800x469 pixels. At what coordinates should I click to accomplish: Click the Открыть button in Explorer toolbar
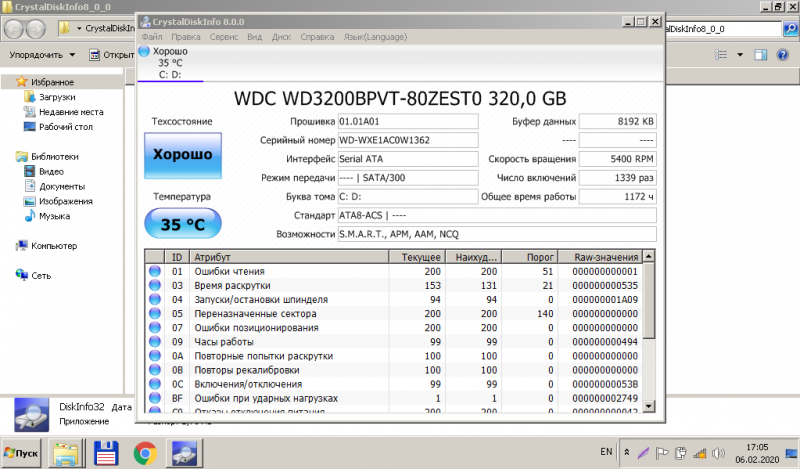point(112,55)
